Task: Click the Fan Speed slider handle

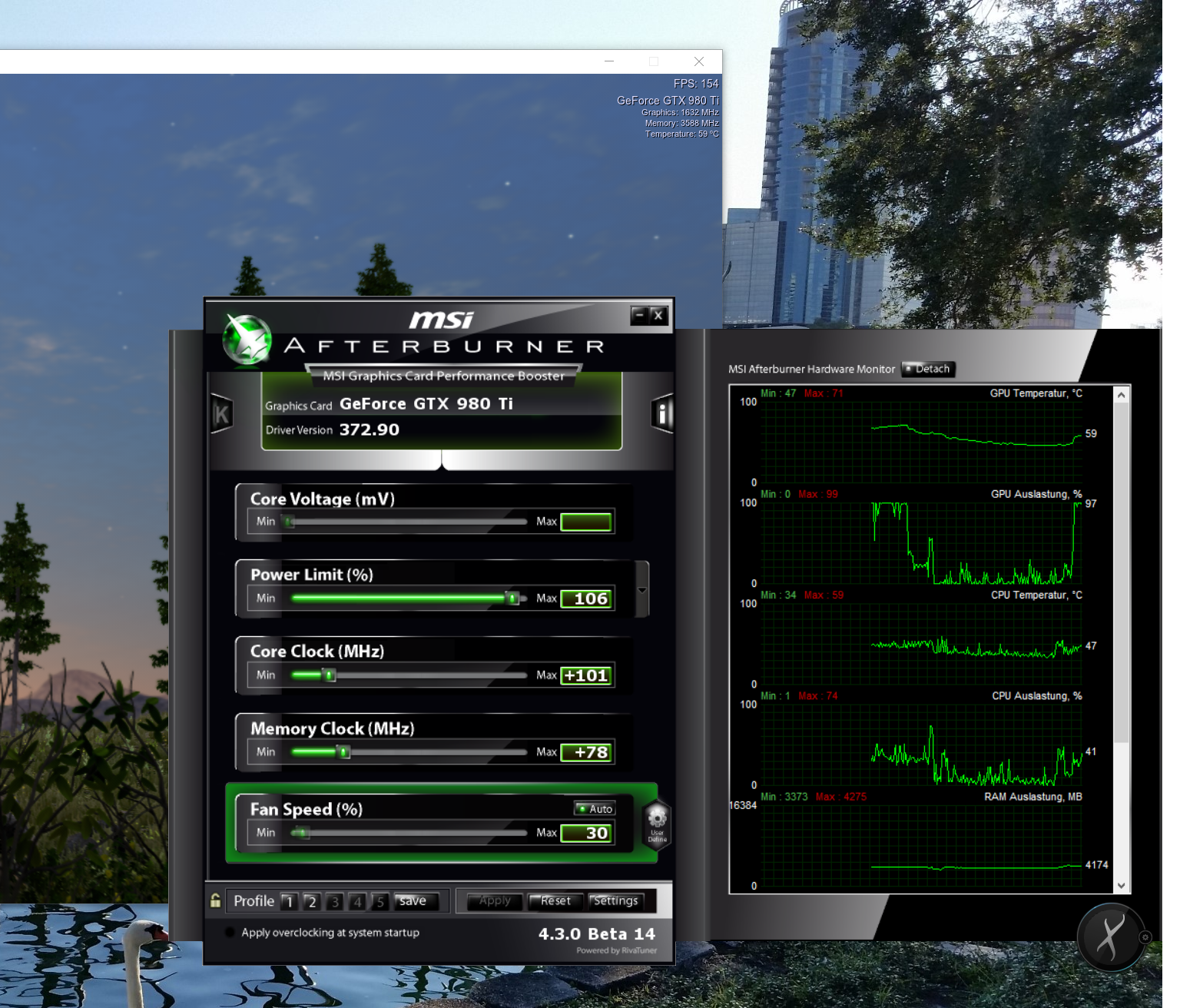Action: [x=301, y=833]
